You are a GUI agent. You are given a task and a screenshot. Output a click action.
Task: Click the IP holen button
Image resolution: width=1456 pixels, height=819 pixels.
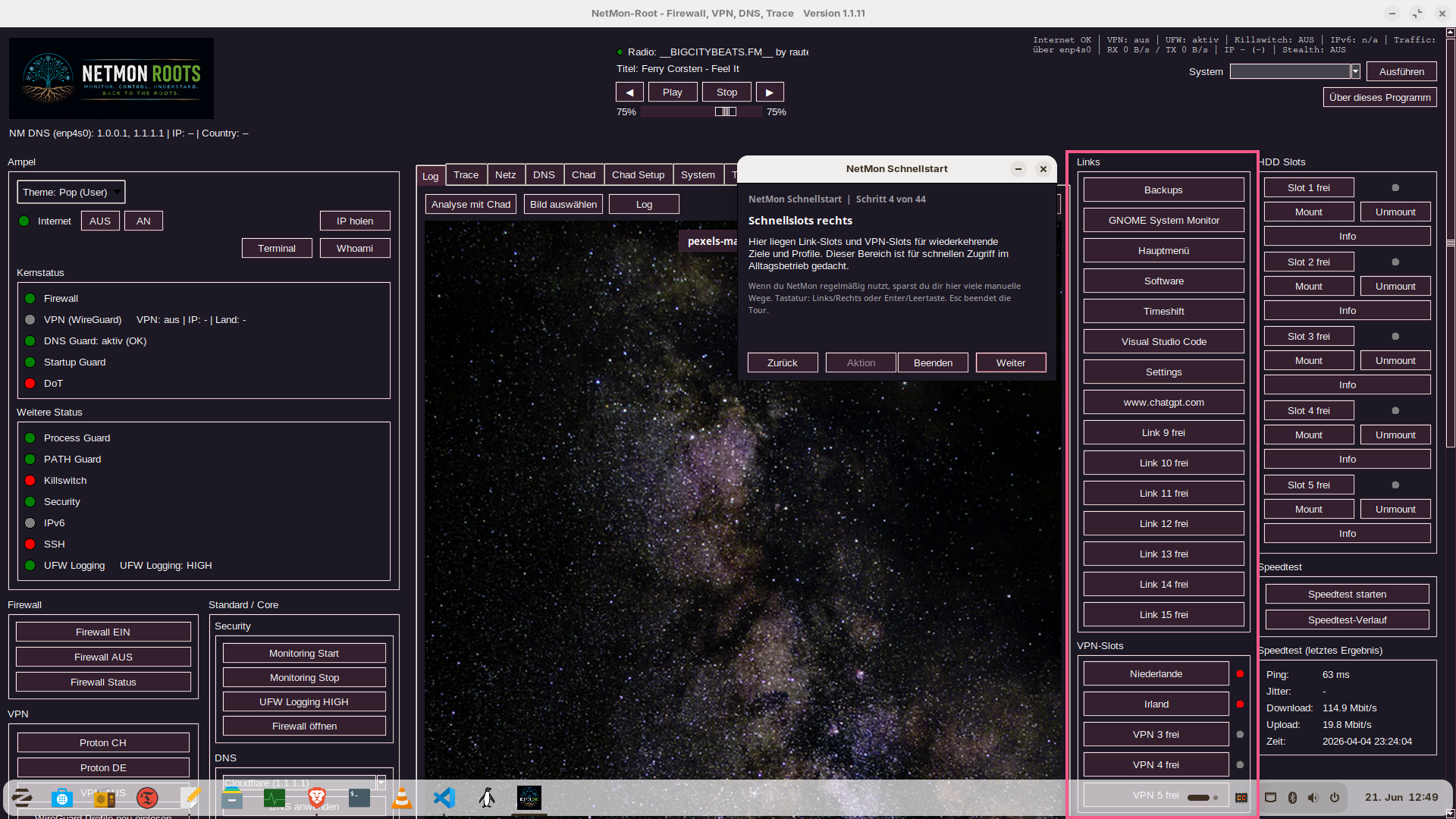click(x=355, y=221)
